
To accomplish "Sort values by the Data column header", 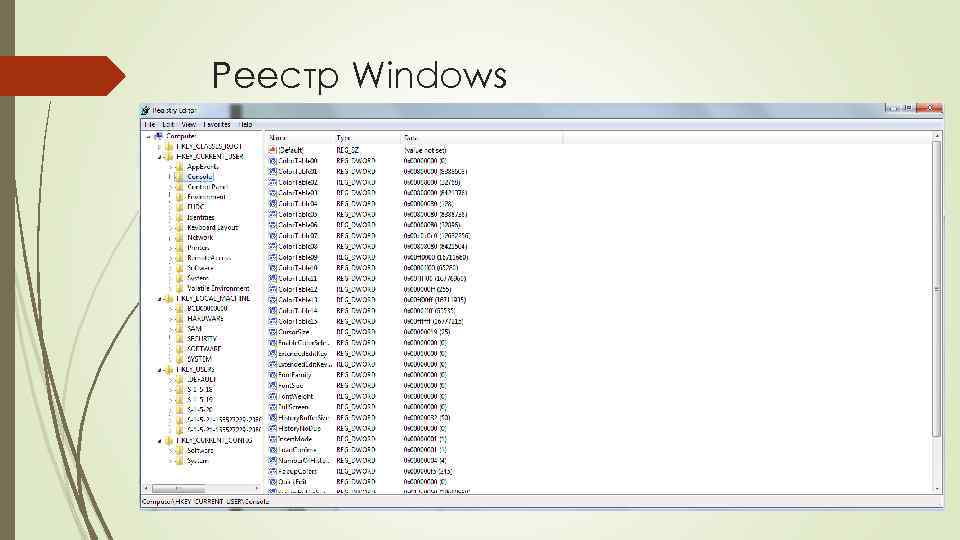I will (x=482, y=138).
